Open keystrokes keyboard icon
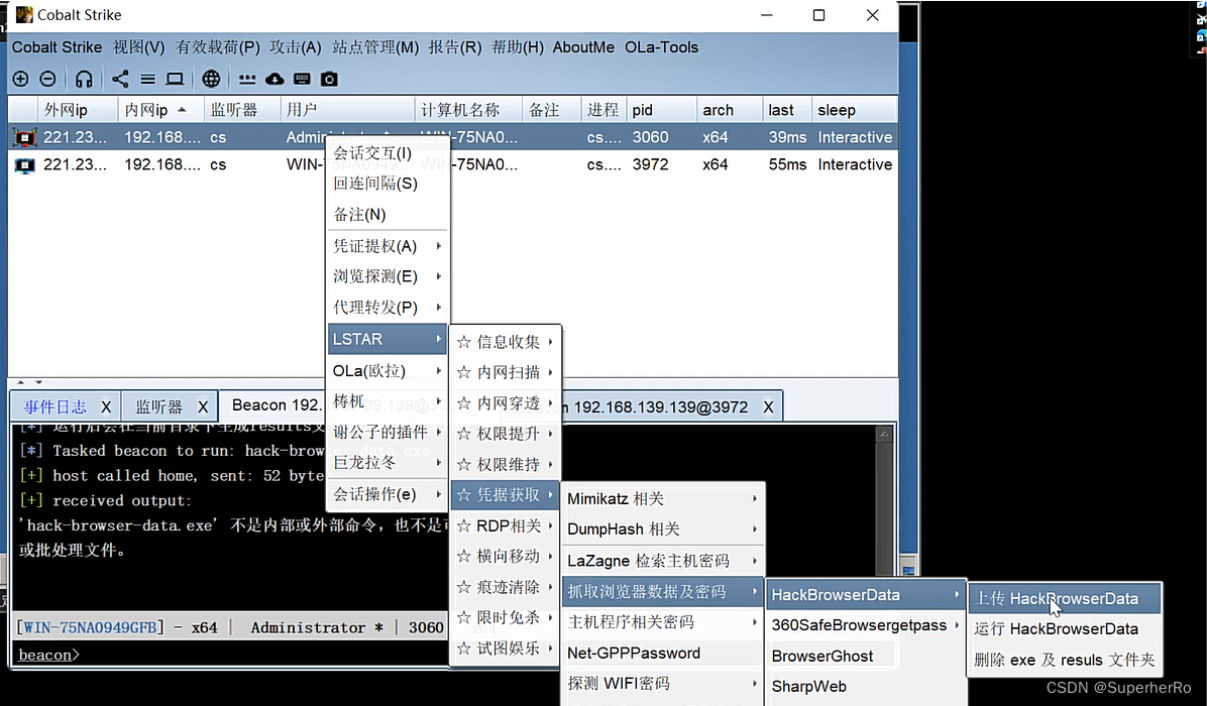This screenshot has width=1207, height=706. click(301, 79)
